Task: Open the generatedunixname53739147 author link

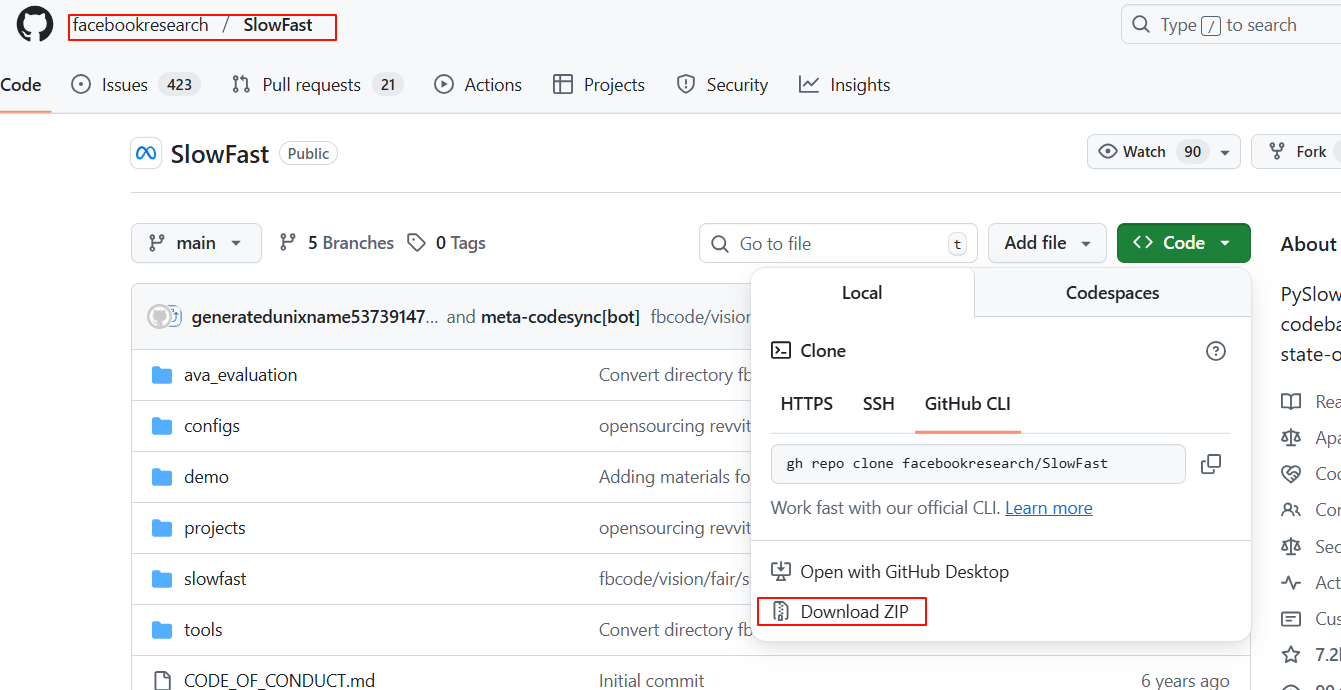Action: coord(315,317)
